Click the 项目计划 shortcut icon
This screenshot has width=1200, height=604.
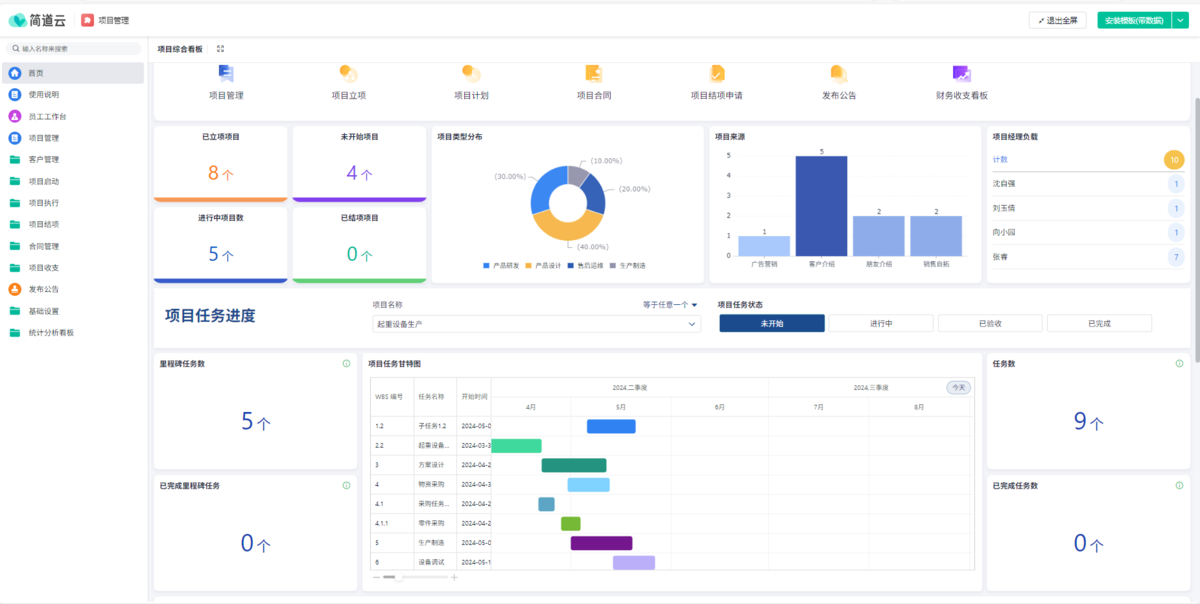[x=471, y=74]
